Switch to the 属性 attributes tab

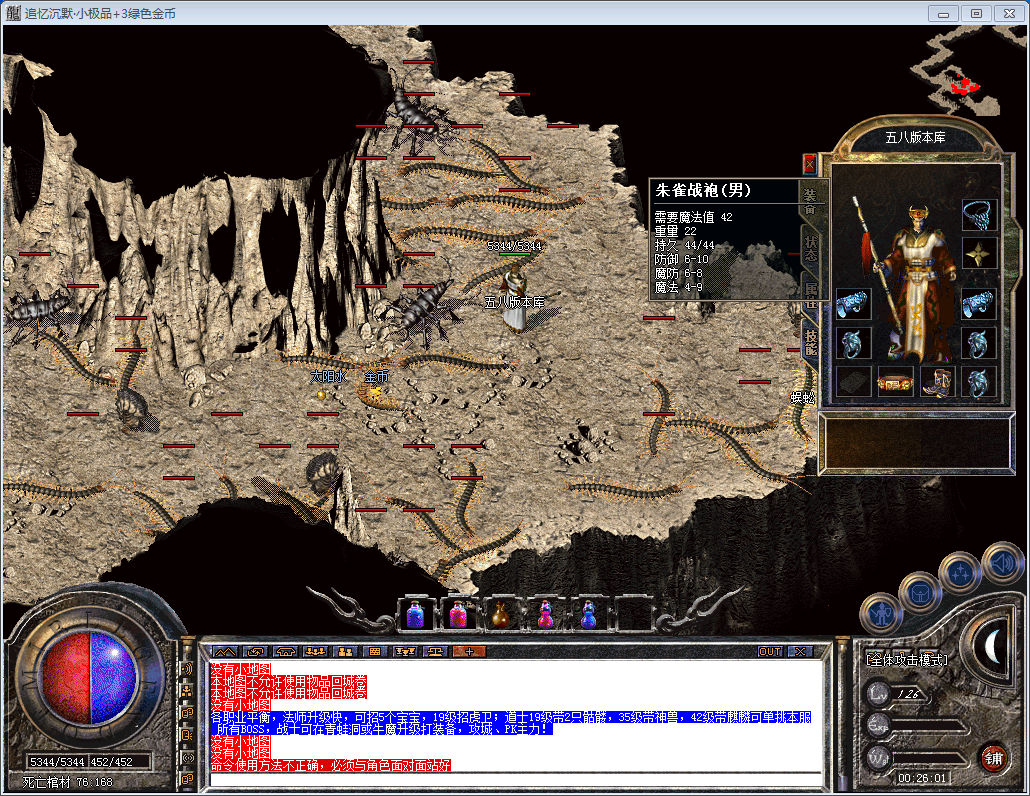tap(811, 294)
